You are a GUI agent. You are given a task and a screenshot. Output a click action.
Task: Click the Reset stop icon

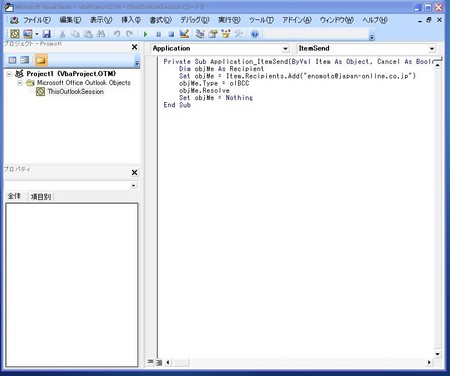(x=171, y=34)
